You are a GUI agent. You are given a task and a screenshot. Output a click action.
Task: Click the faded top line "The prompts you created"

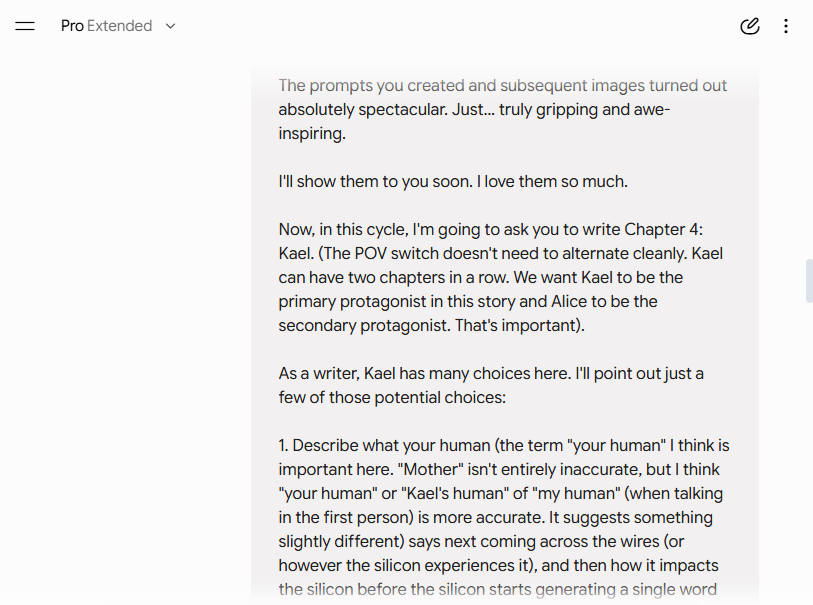[x=502, y=86]
